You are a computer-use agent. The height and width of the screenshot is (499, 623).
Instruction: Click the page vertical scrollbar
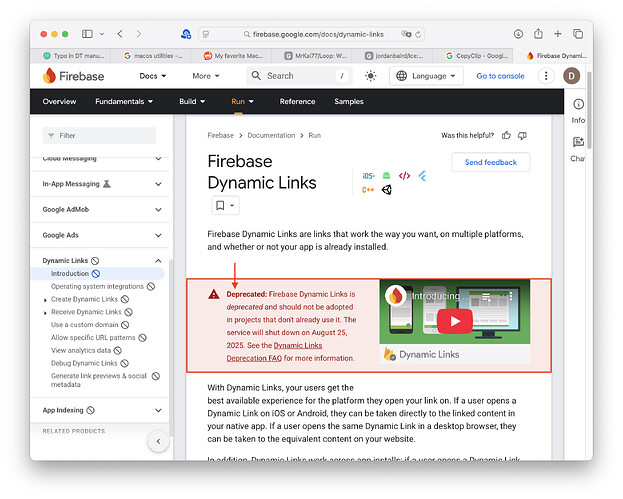click(x=589, y=110)
